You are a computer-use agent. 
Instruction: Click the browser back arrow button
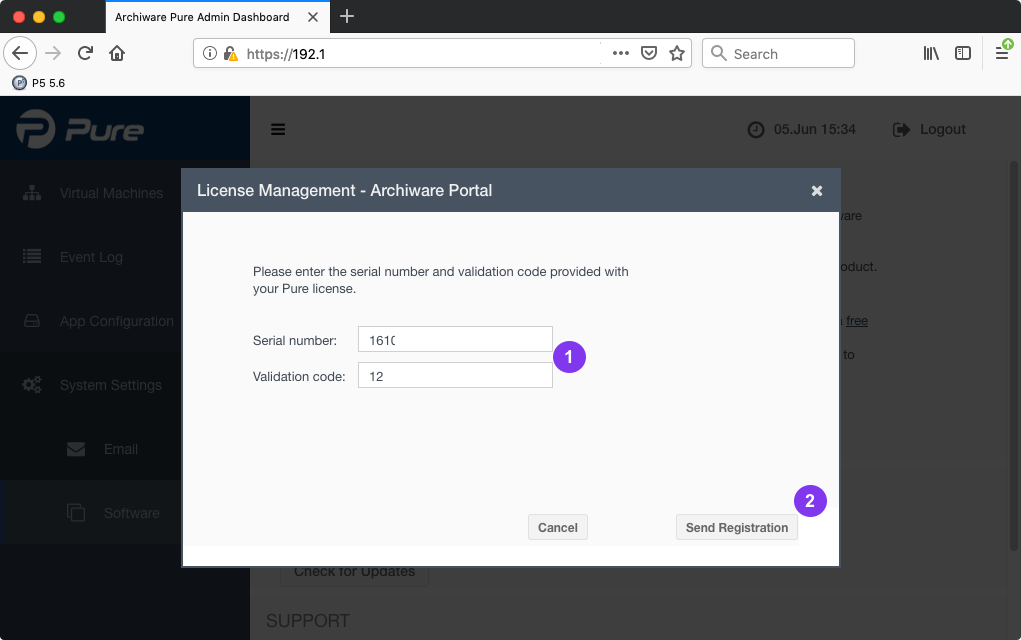pos(22,54)
